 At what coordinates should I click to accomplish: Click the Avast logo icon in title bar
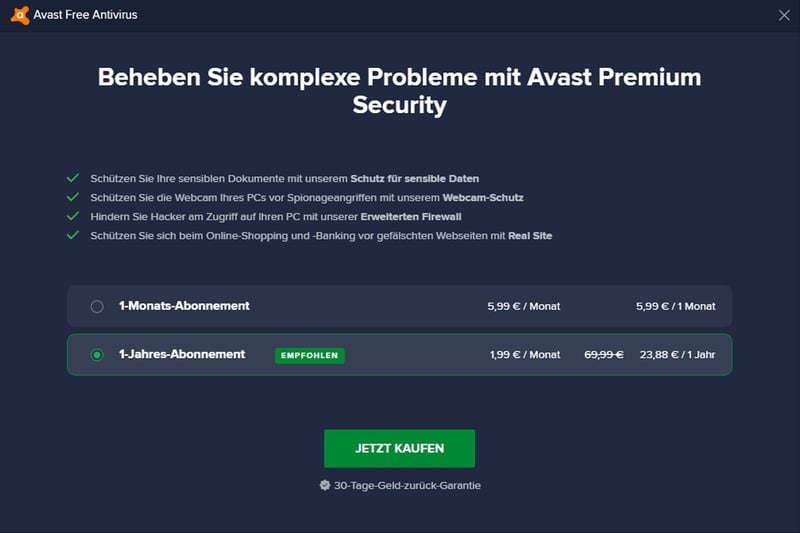20,15
